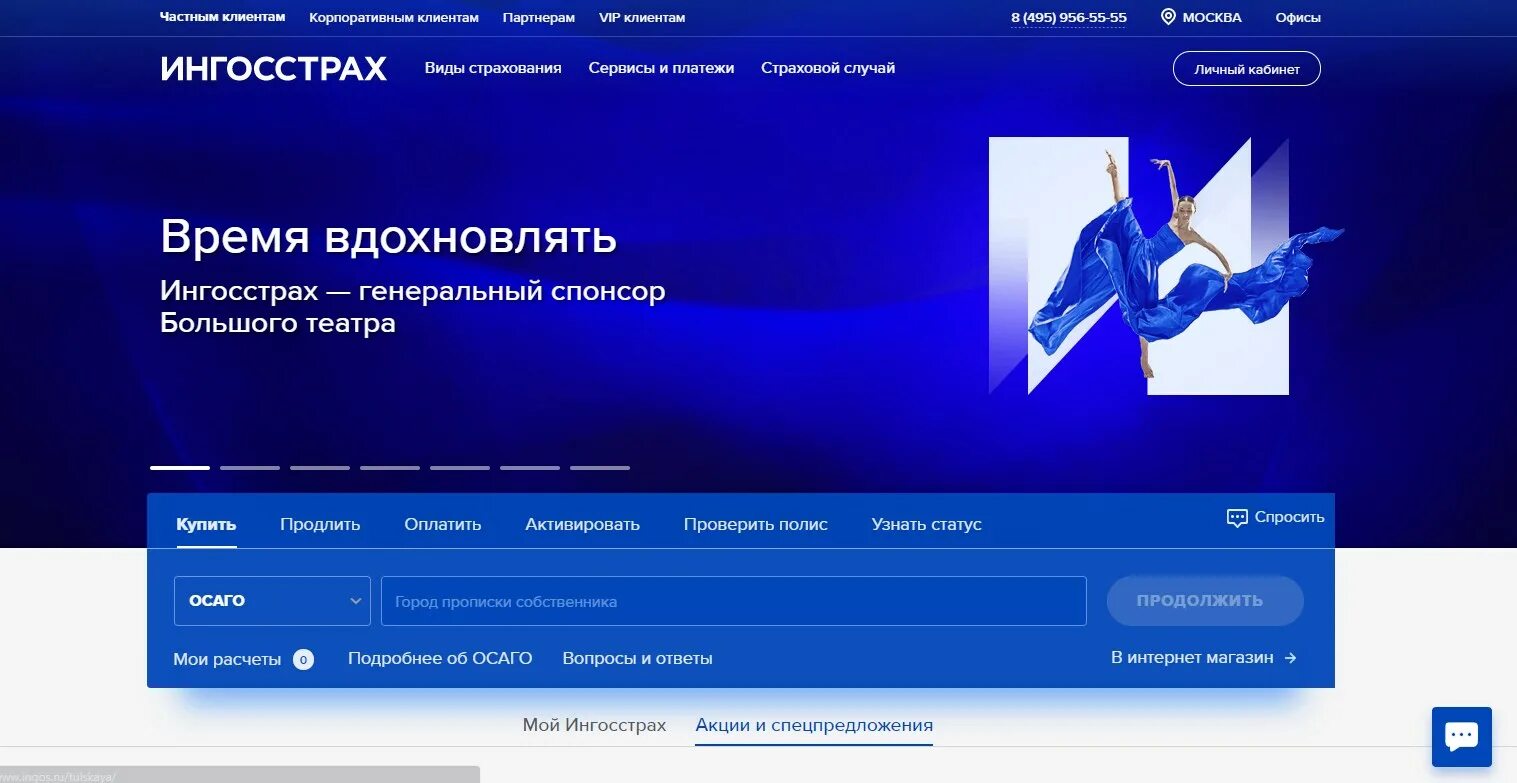Open Вопросы и ответы link

[x=638, y=658]
